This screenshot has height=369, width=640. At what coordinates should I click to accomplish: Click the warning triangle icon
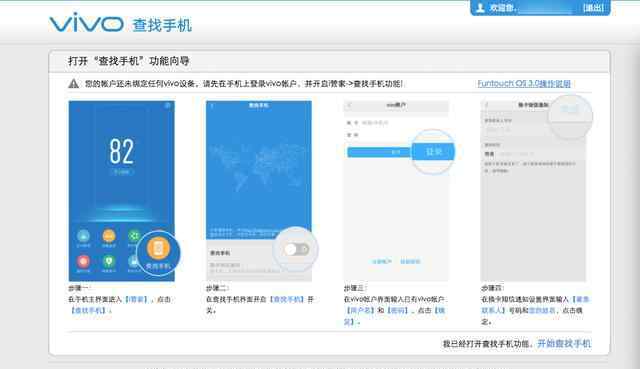[x=73, y=84]
